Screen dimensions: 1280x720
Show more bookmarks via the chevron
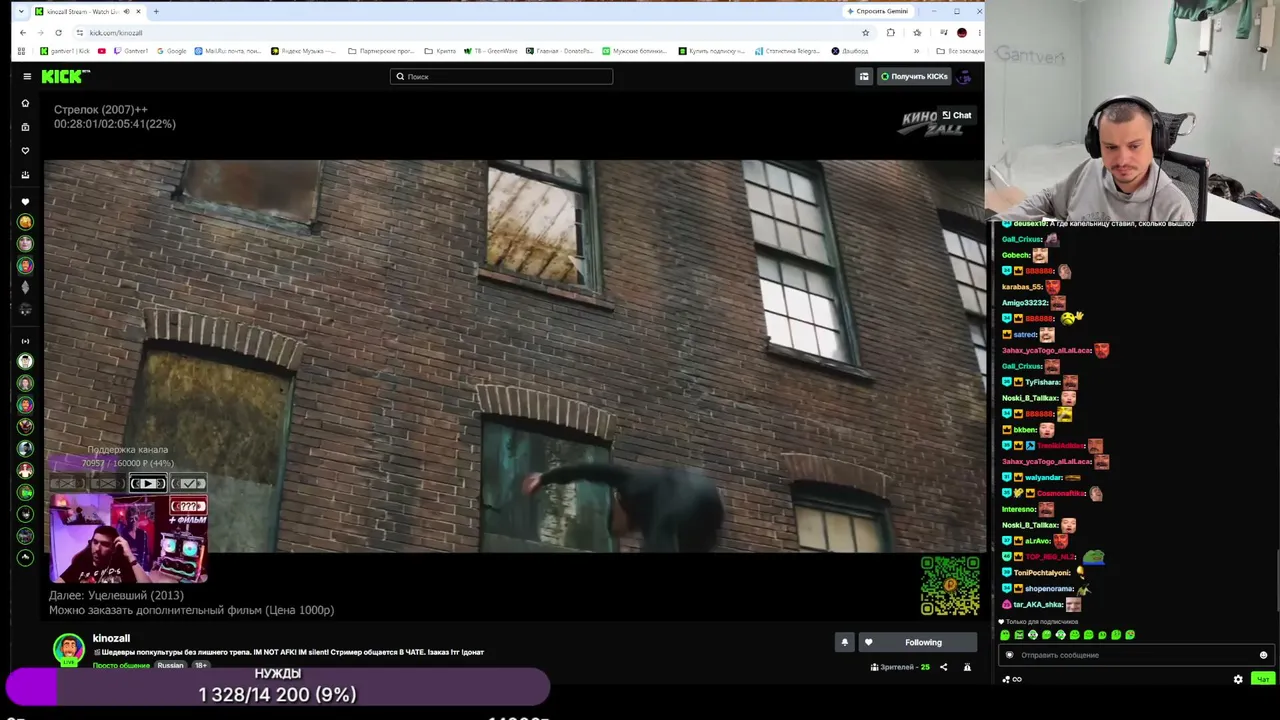pos(916,51)
